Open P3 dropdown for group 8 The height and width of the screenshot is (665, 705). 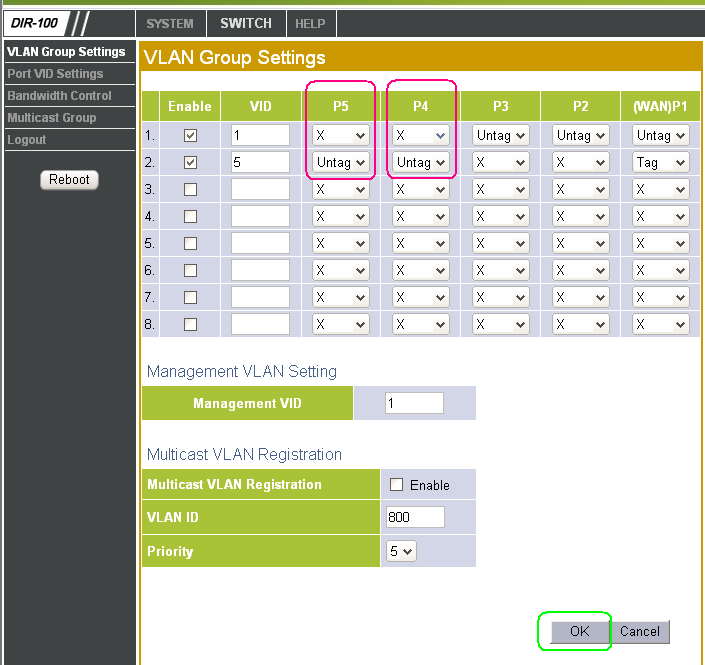coord(500,324)
